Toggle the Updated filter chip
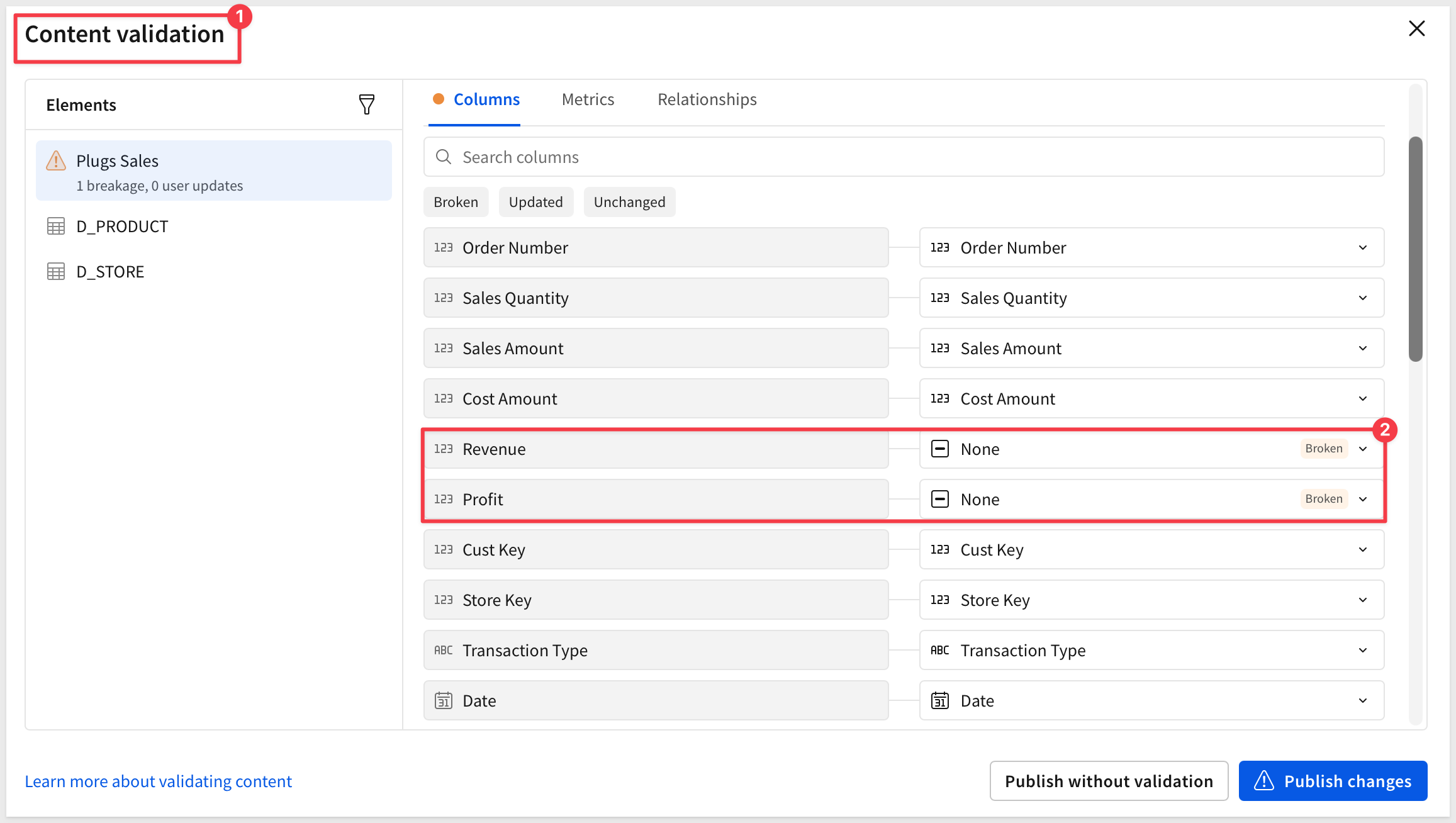The image size is (1456, 823). point(536,202)
